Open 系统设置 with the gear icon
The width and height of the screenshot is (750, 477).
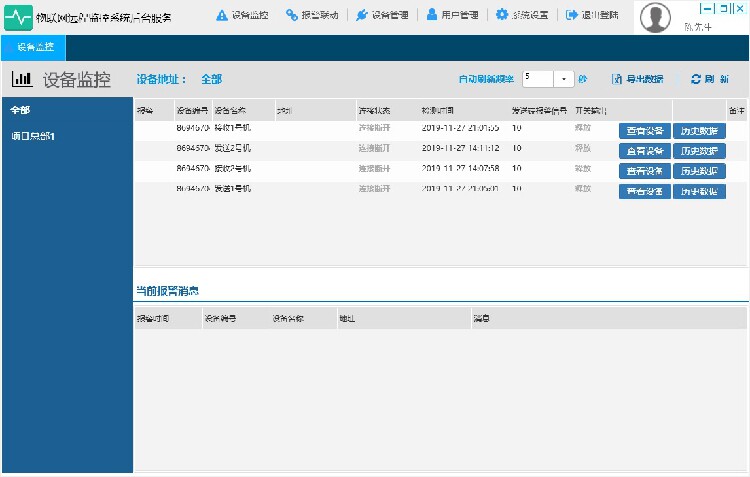(x=522, y=16)
